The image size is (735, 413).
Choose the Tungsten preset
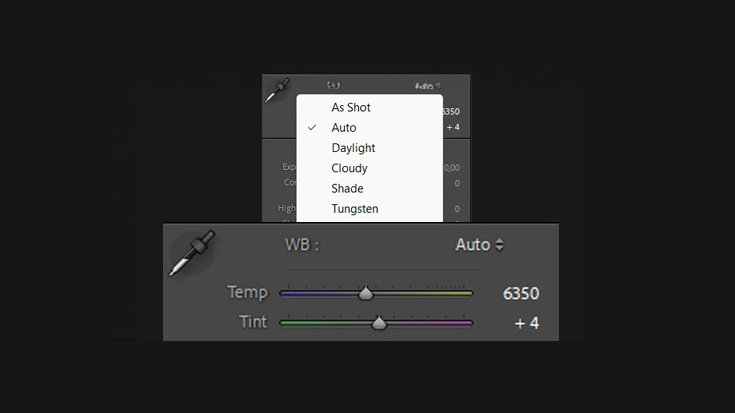pos(354,209)
